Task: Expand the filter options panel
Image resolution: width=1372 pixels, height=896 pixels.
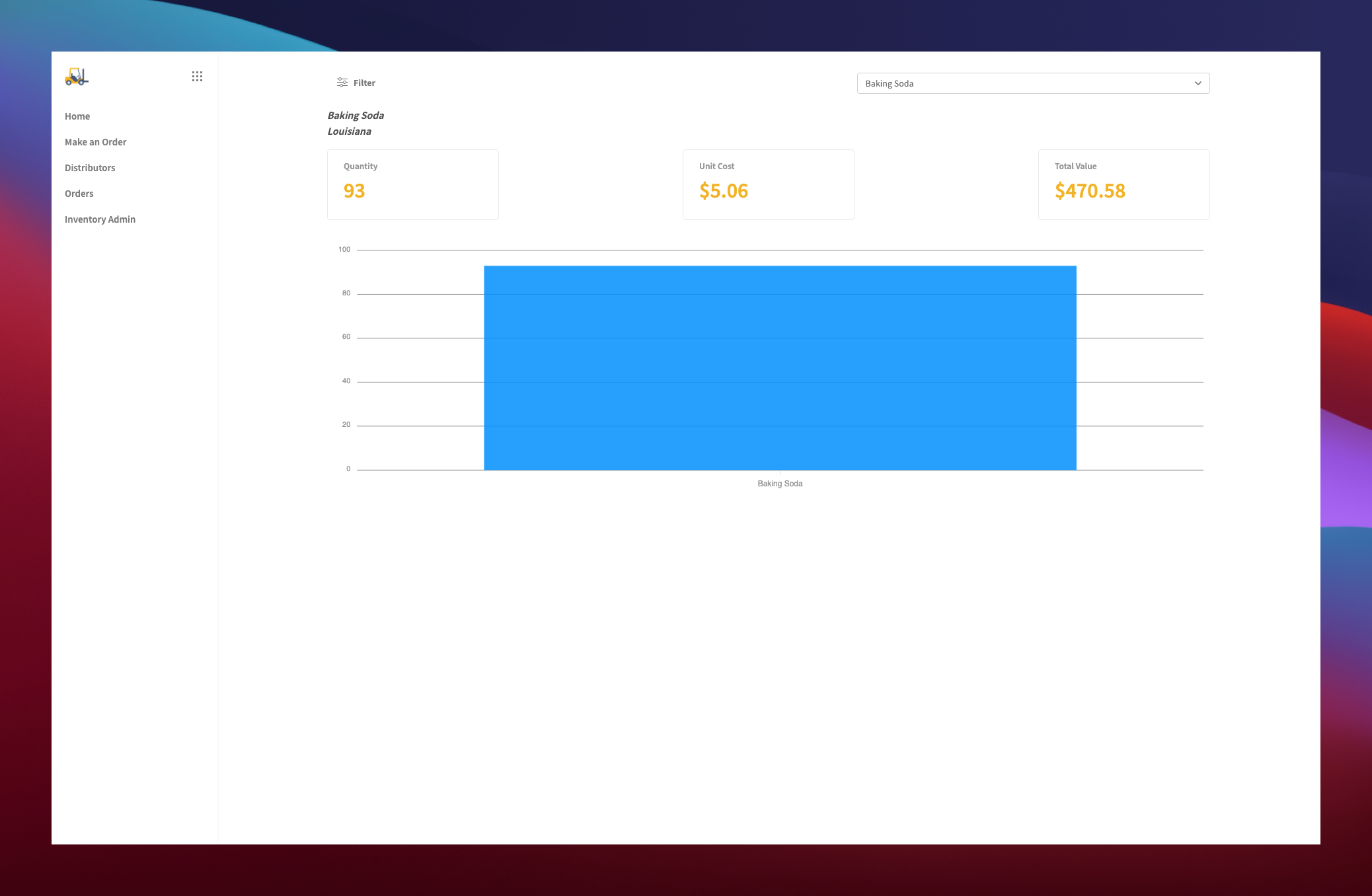Action: 356,82
